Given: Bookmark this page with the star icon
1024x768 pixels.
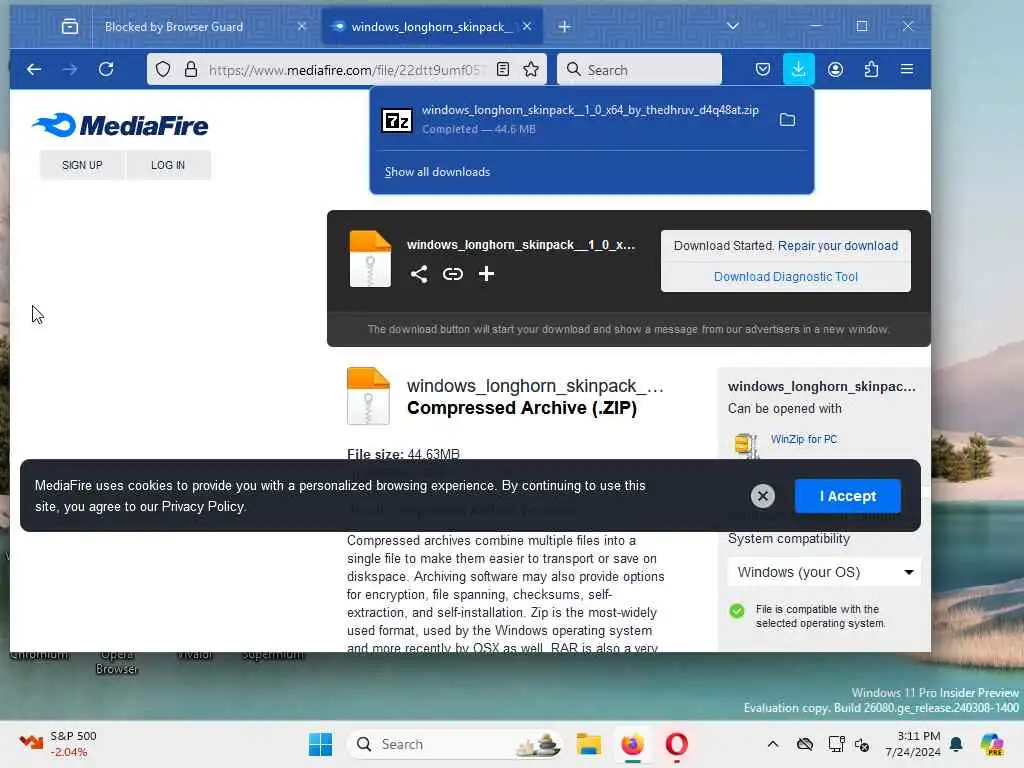Looking at the screenshot, I should point(531,69).
